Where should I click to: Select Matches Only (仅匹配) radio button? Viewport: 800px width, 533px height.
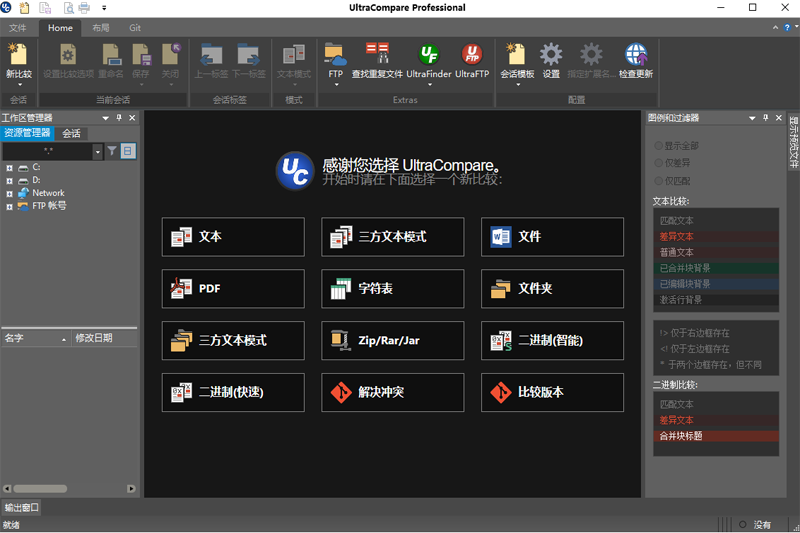[x=658, y=181]
